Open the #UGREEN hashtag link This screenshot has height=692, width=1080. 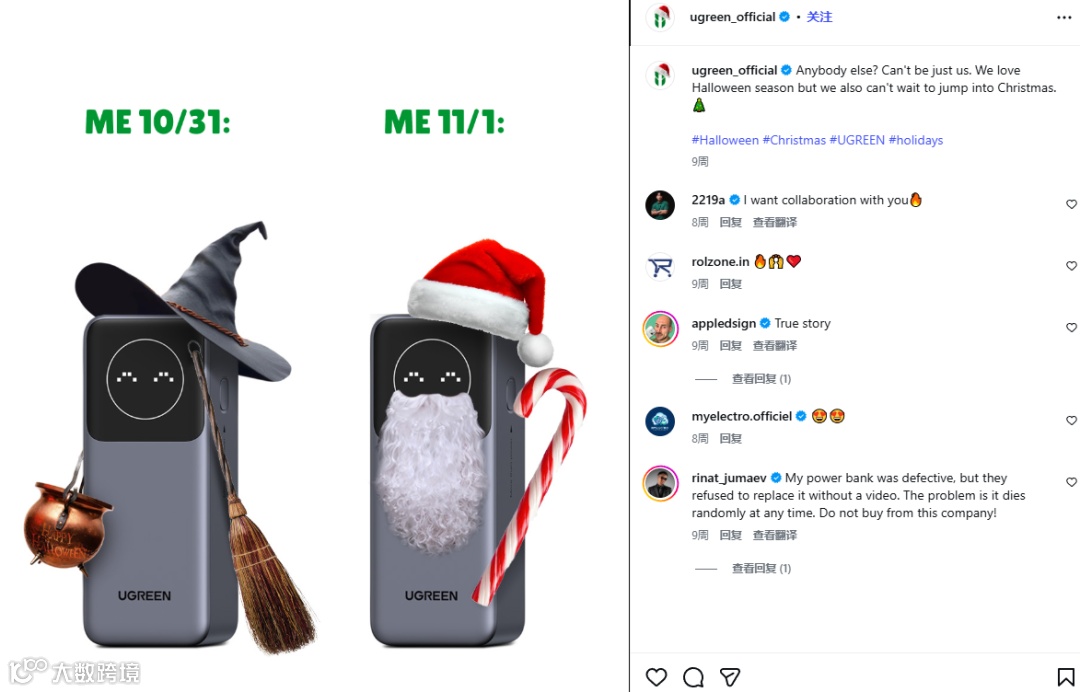point(857,140)
